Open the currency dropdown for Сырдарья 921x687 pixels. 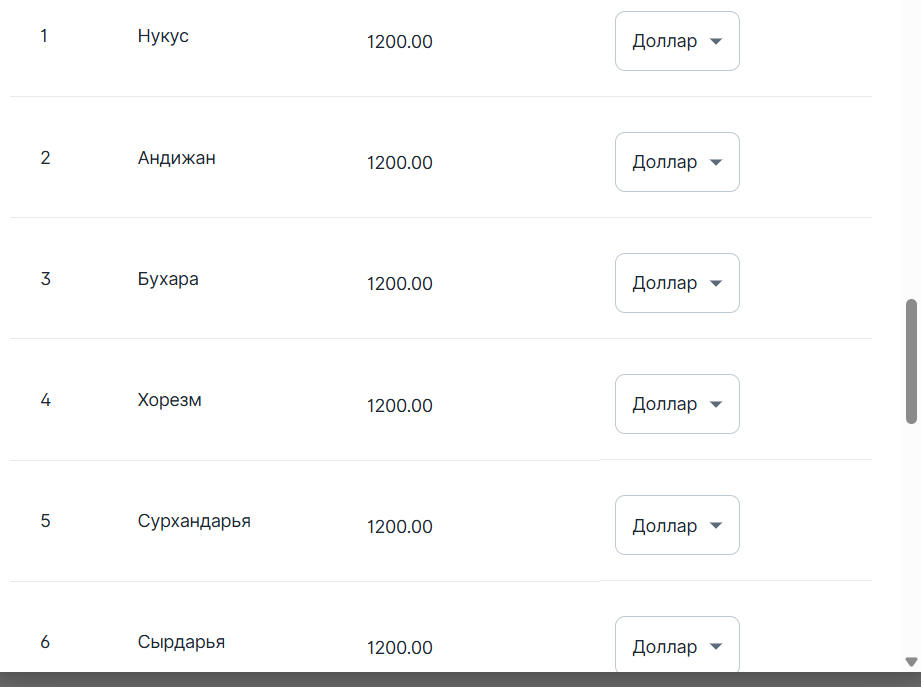tap(677, 644)
